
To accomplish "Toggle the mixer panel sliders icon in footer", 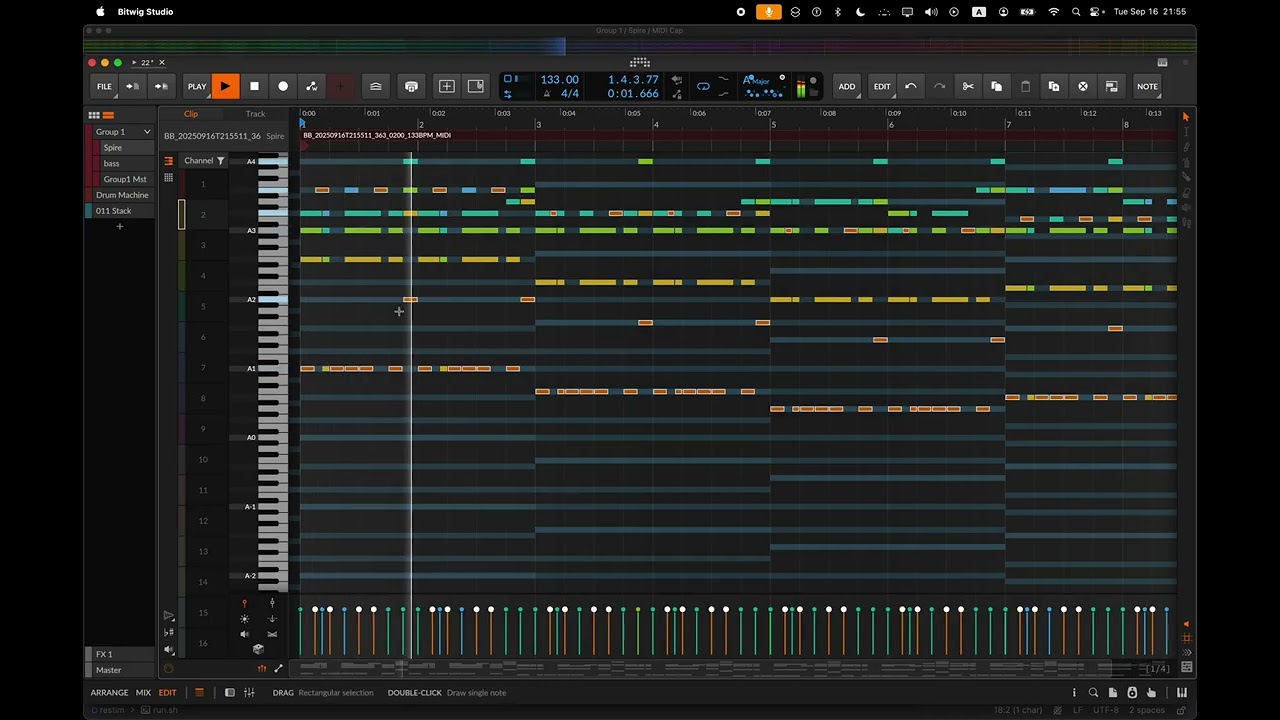I will click(x=249, y=692).
